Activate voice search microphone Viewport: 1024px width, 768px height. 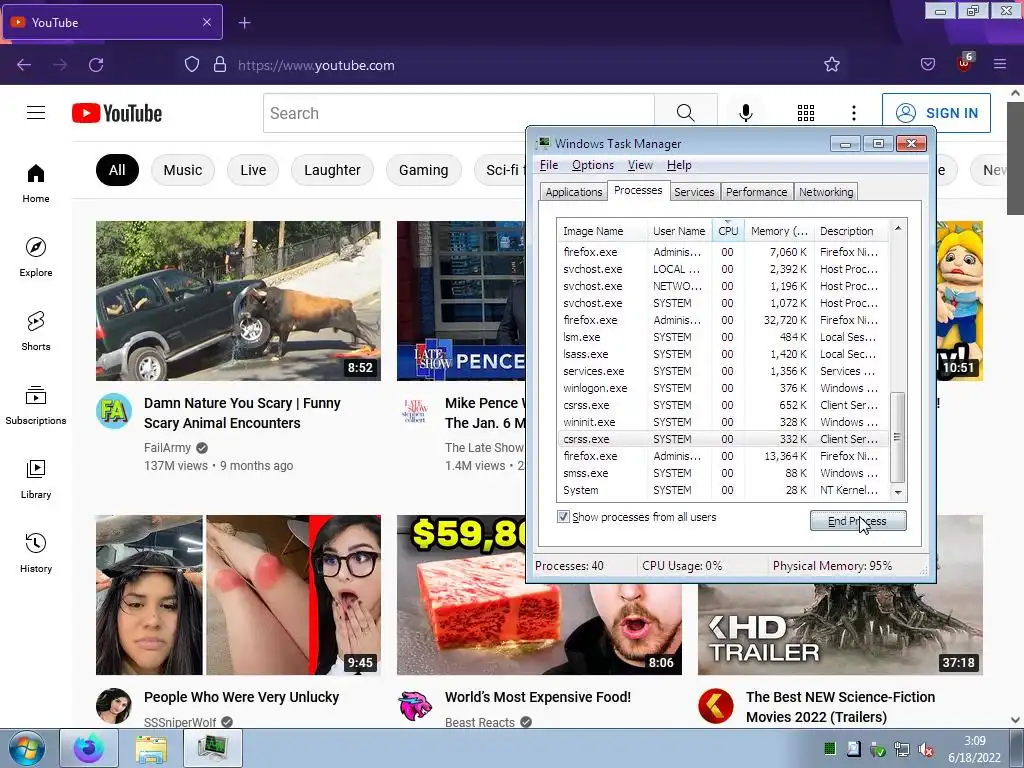746,113
